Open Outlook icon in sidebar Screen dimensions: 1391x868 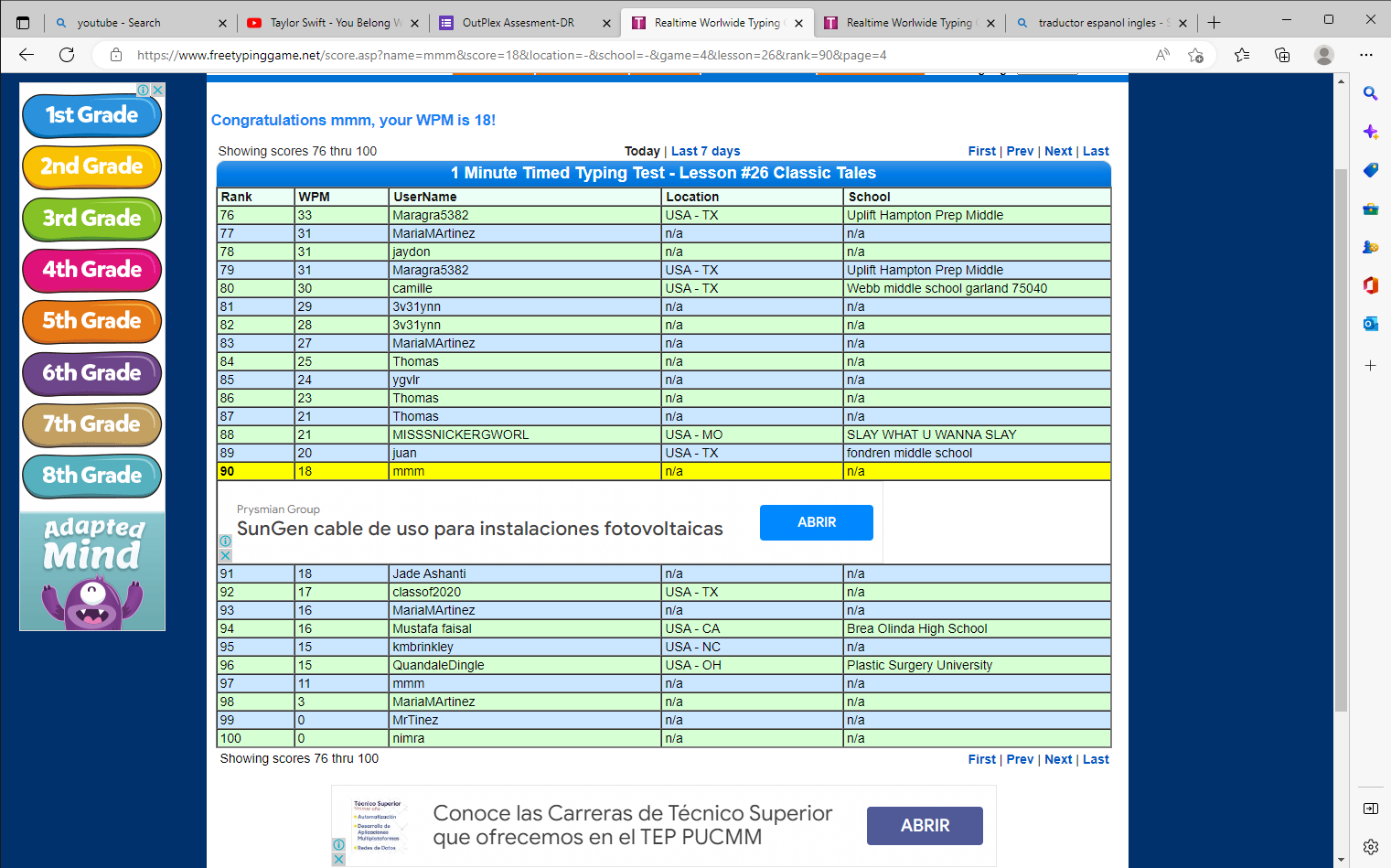[x=1370, y=324]
